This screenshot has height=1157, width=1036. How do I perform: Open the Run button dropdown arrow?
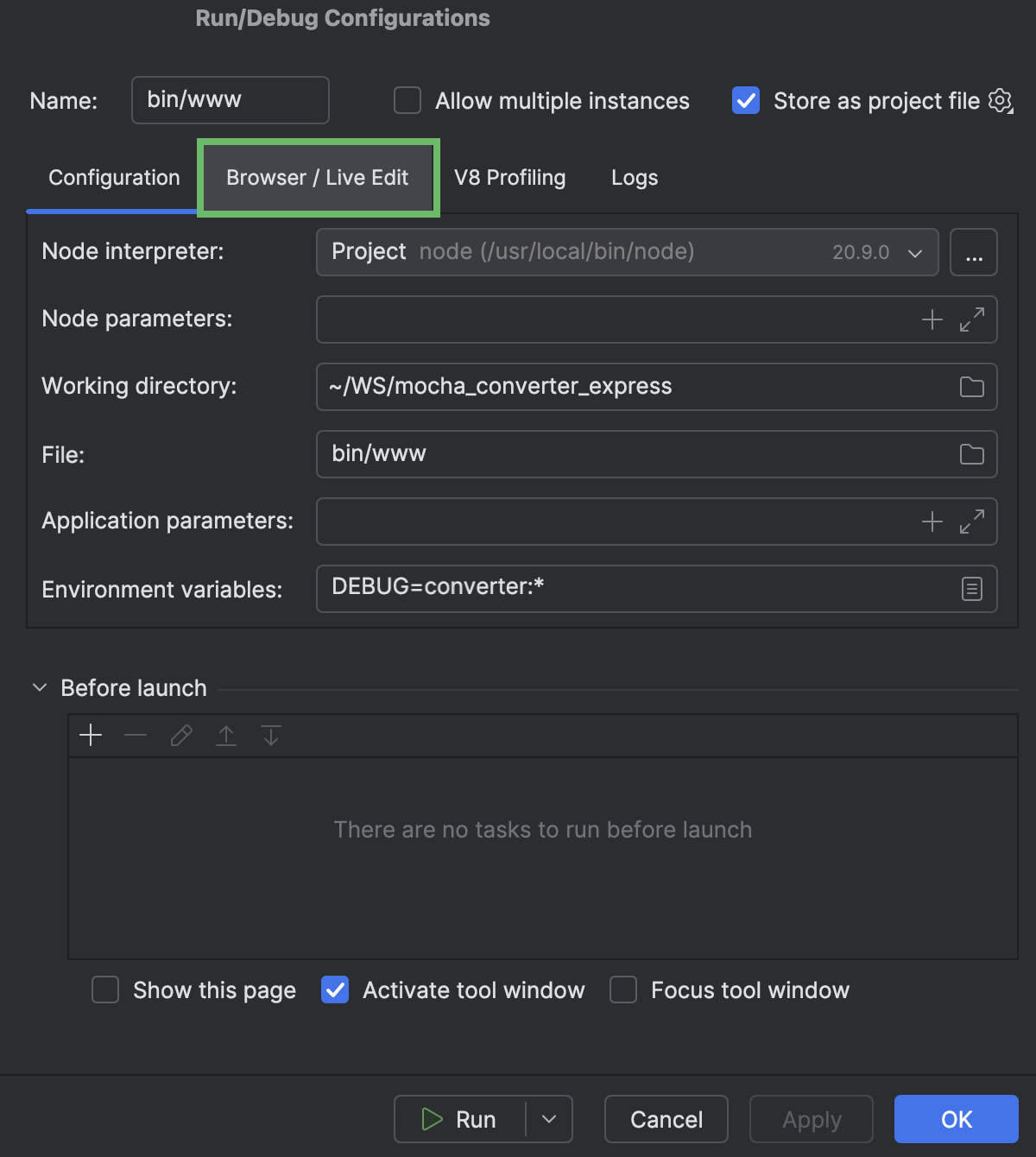[x=548, y=1119]
